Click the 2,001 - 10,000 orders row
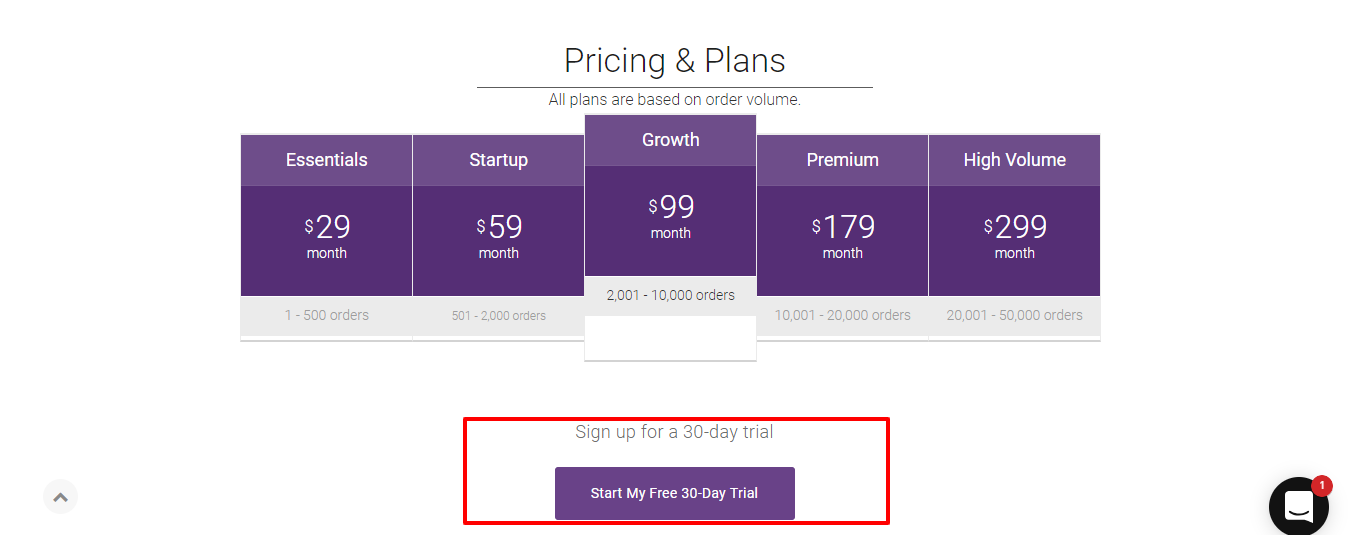1349x535 pixels. coord(670,295)
